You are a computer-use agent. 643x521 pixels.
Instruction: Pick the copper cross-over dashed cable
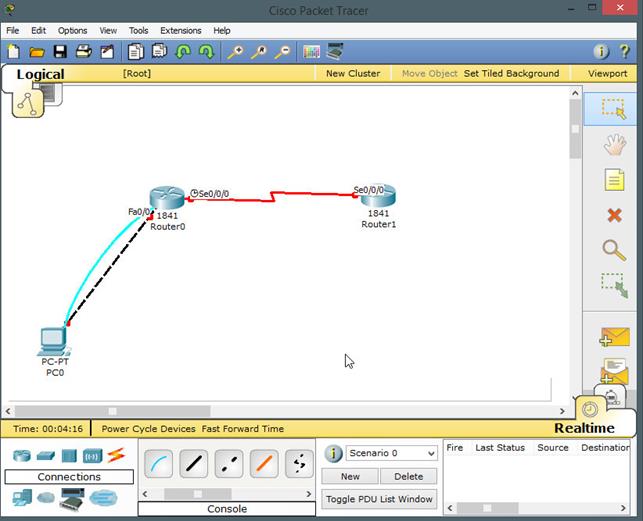229,464
